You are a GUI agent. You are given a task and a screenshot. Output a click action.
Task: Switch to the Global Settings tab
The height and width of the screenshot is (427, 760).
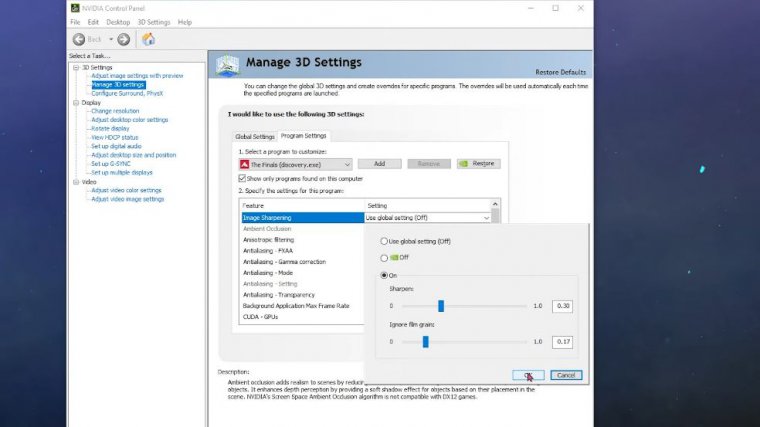coord(254,136)
